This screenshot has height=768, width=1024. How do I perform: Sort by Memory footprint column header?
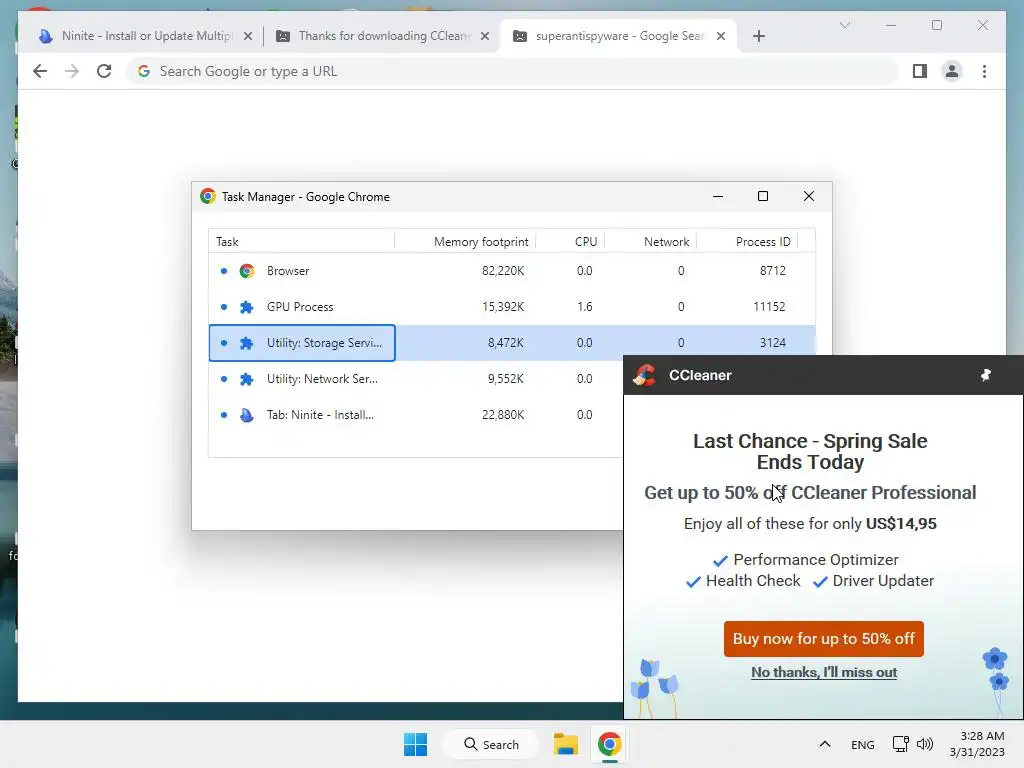click(465, 242)
